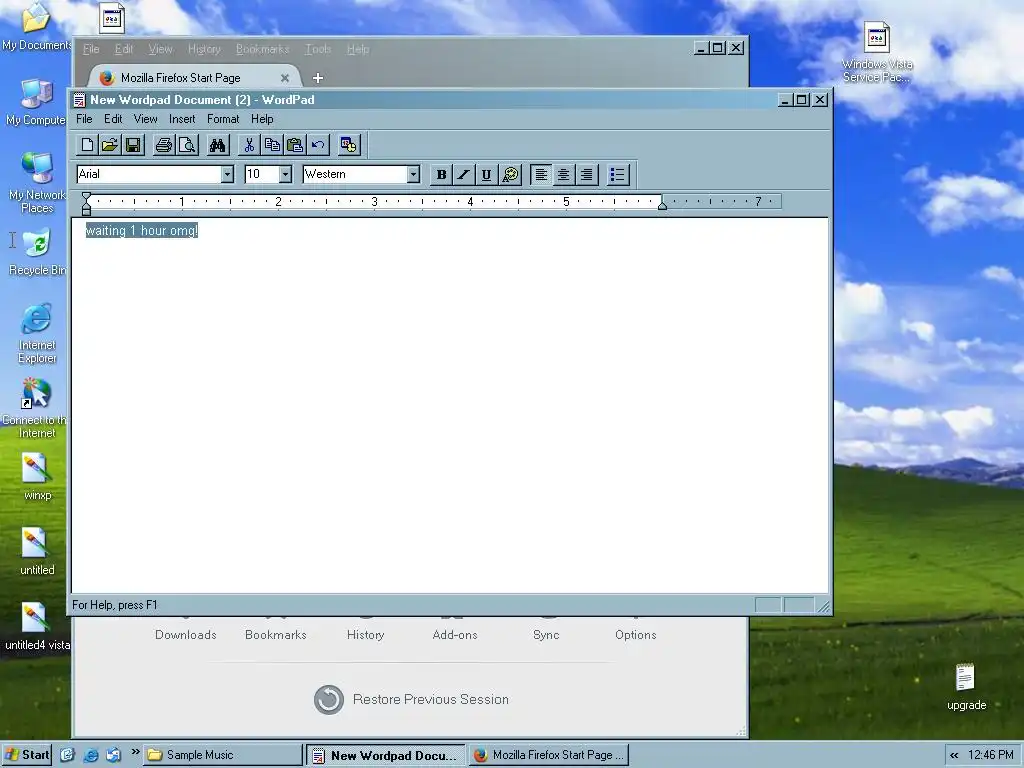
Task: Select the My Network Places desktop icon
Action: (37, 183)
